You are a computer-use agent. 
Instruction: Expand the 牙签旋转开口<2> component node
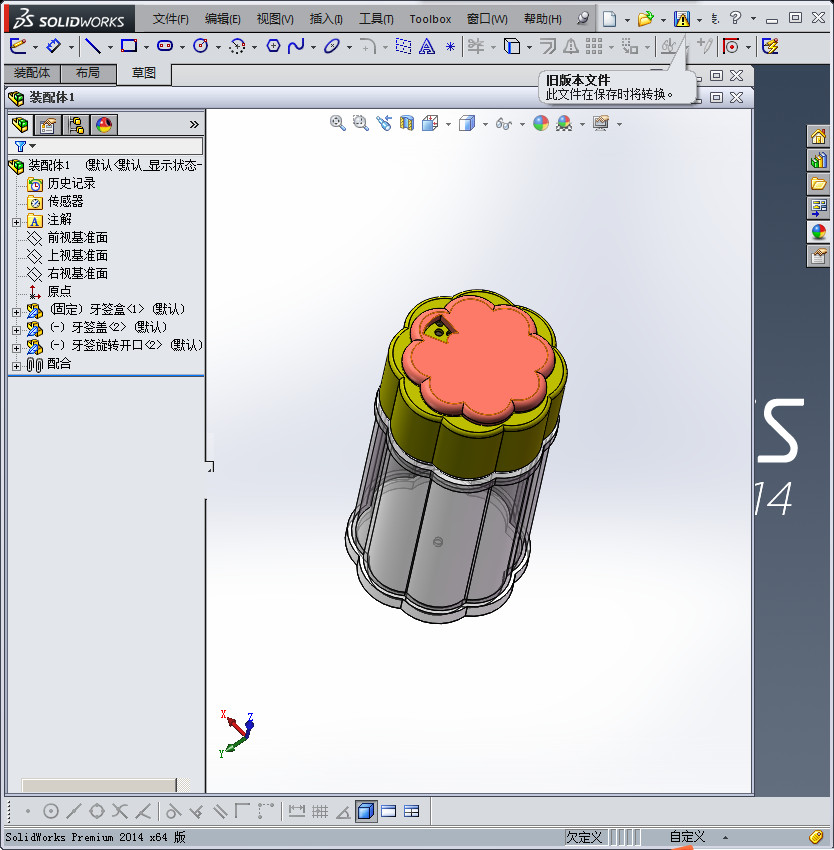[x=16, y=347]
